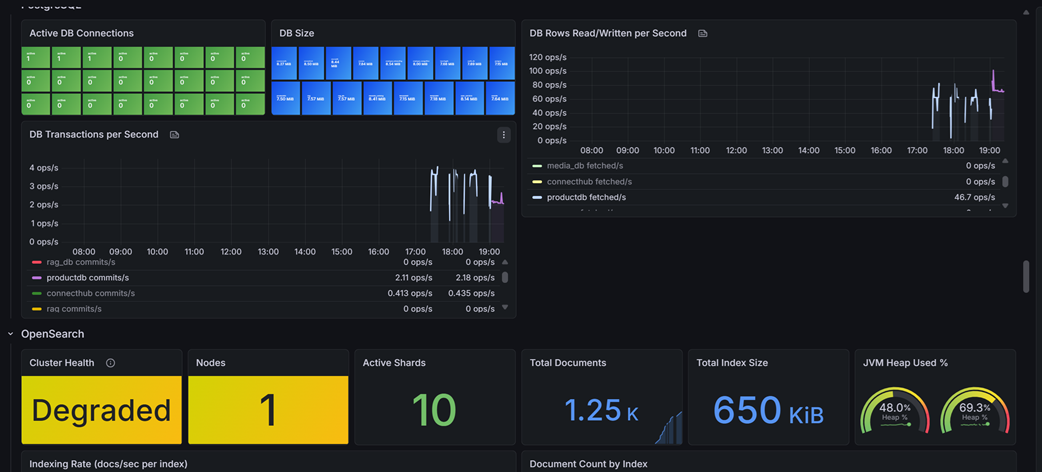Click the up arrow of the DB Rows legend scrollbar
Screen dimensions: 1042x472
tap(1005, 161)
